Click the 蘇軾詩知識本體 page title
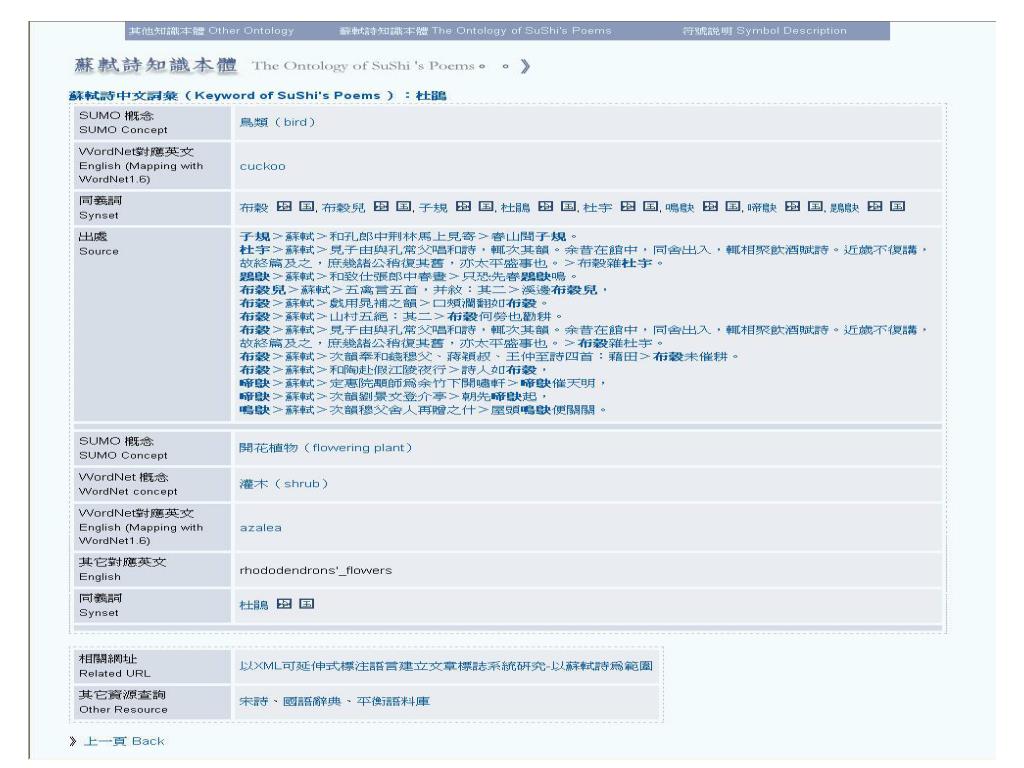Image resolution: width=1024 pixels, height=768 pixels. [x=155, y=65]
